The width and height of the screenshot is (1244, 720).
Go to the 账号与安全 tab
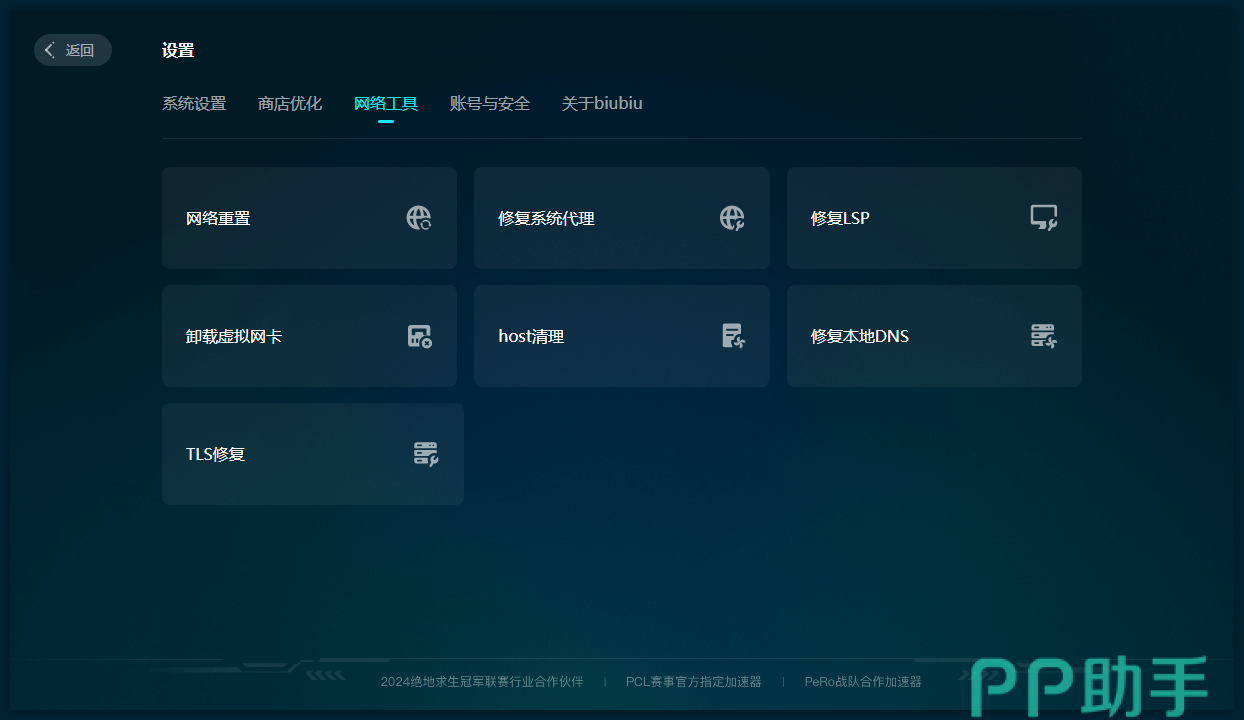click(x=490, y=103)
